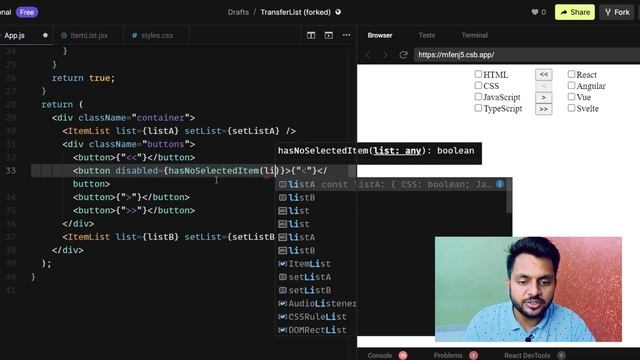Switch to Tests tab

pyautogui.click(x=427, y=36)
